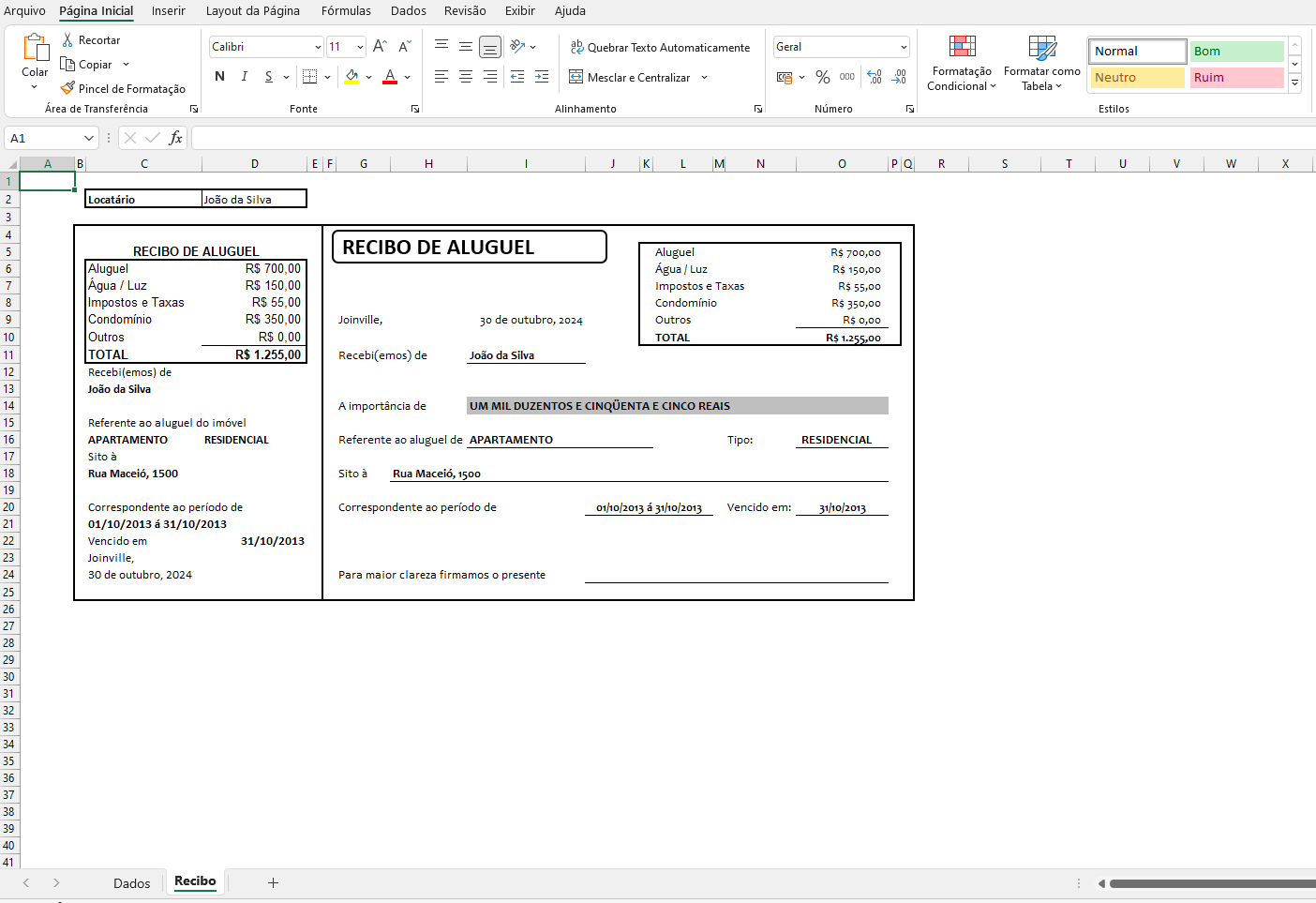Apply the Bom cell style
1316x903 pixels.
point(1236,52)
